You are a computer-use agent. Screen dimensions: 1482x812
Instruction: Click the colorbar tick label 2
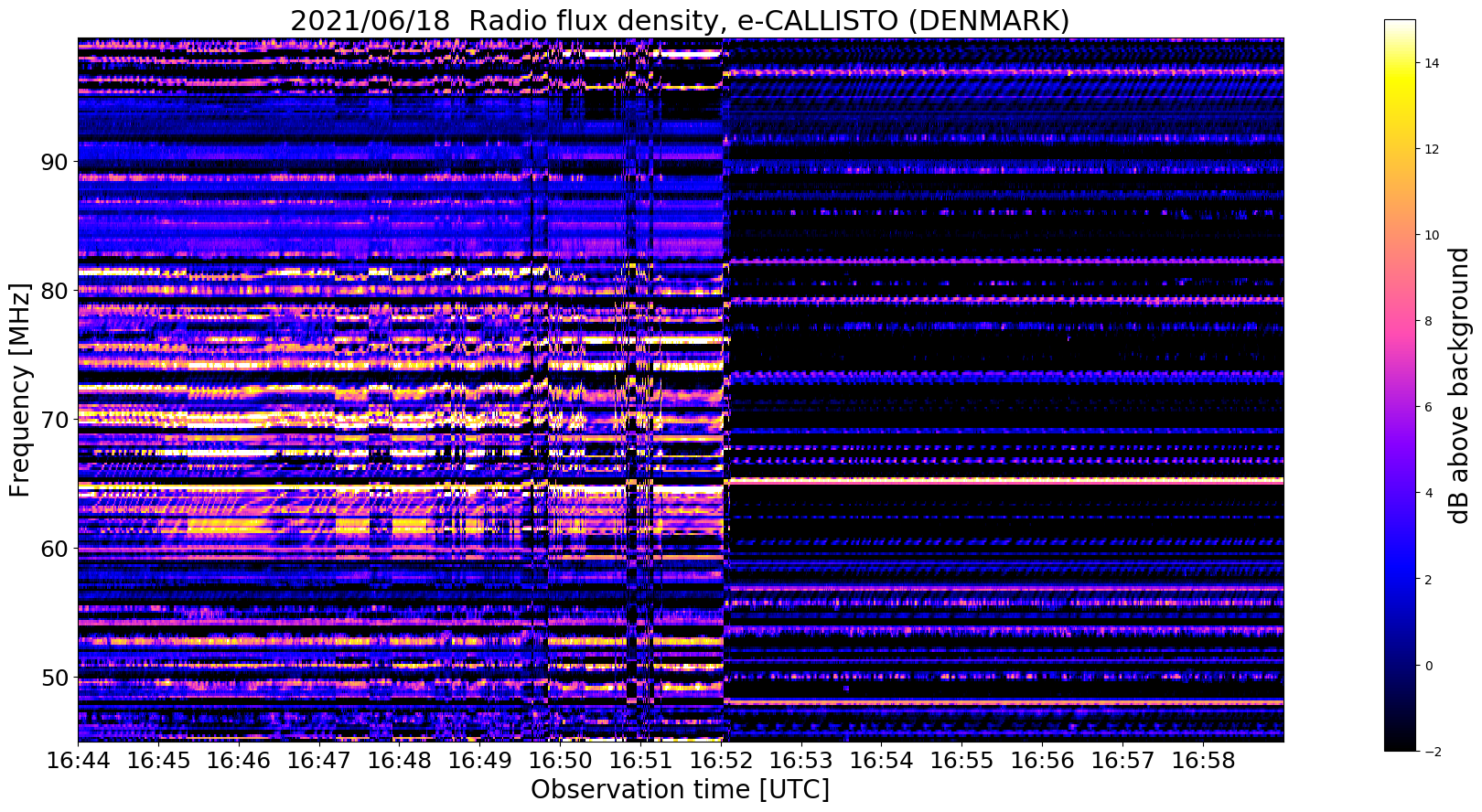[1428, 580]
